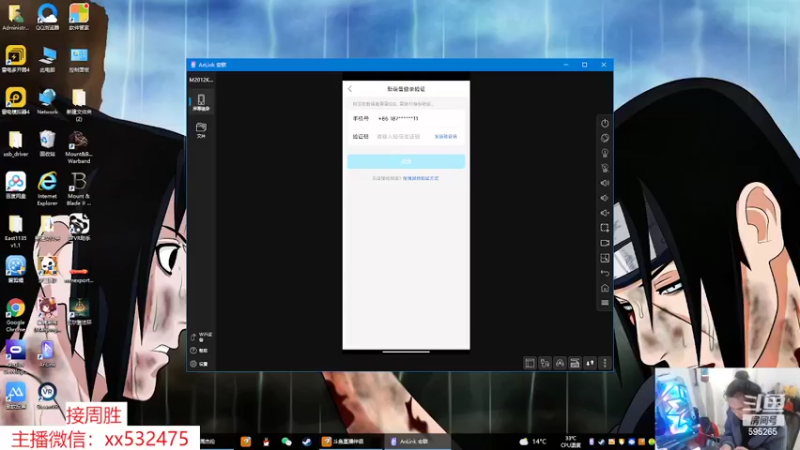Click the fullscreen layout icon in bottom toolbar

point(530,363)
